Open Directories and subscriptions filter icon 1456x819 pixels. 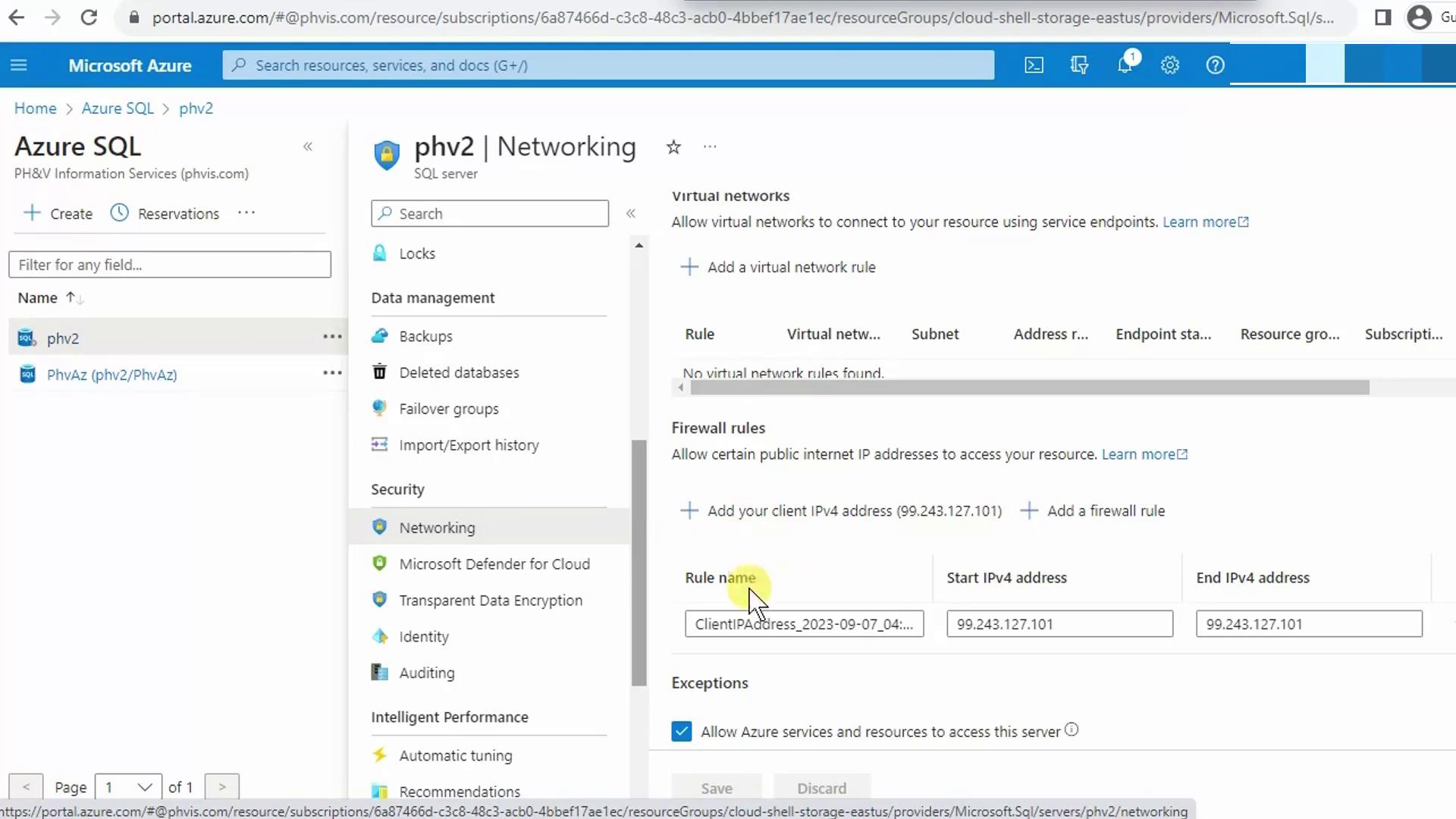tap(1079, 65)
